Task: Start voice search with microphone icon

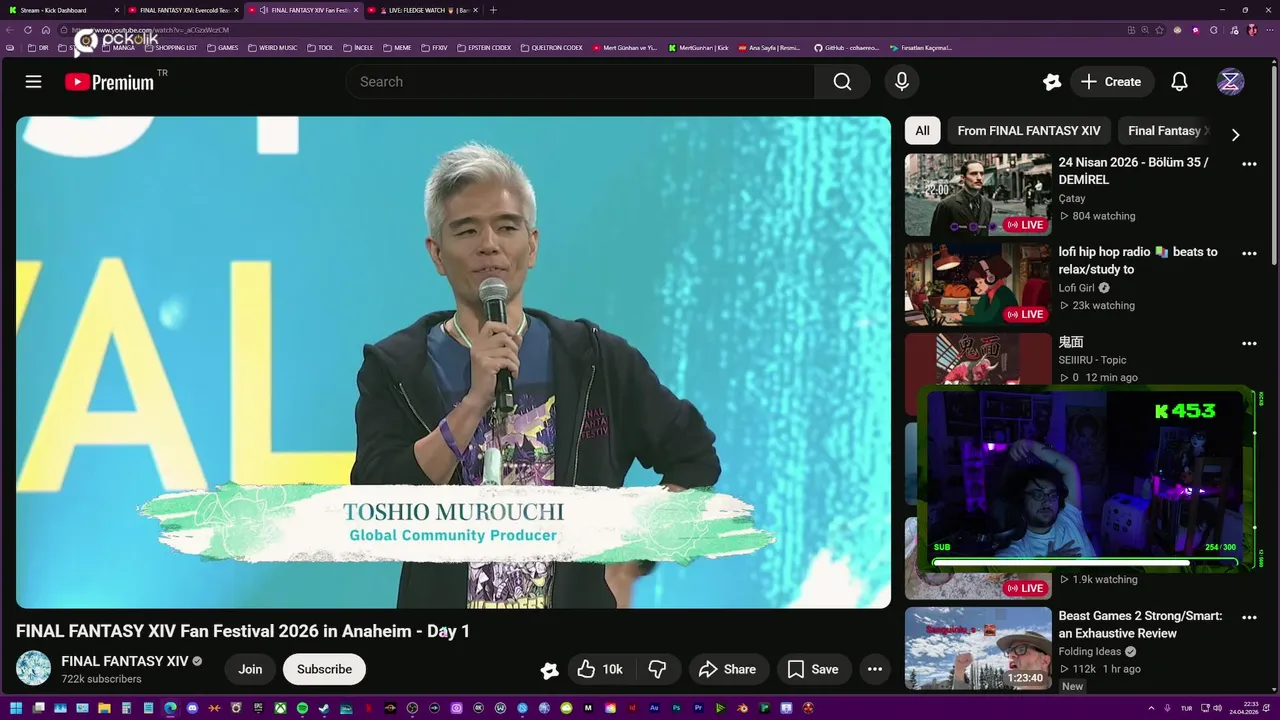Action: tap(902, 82)
